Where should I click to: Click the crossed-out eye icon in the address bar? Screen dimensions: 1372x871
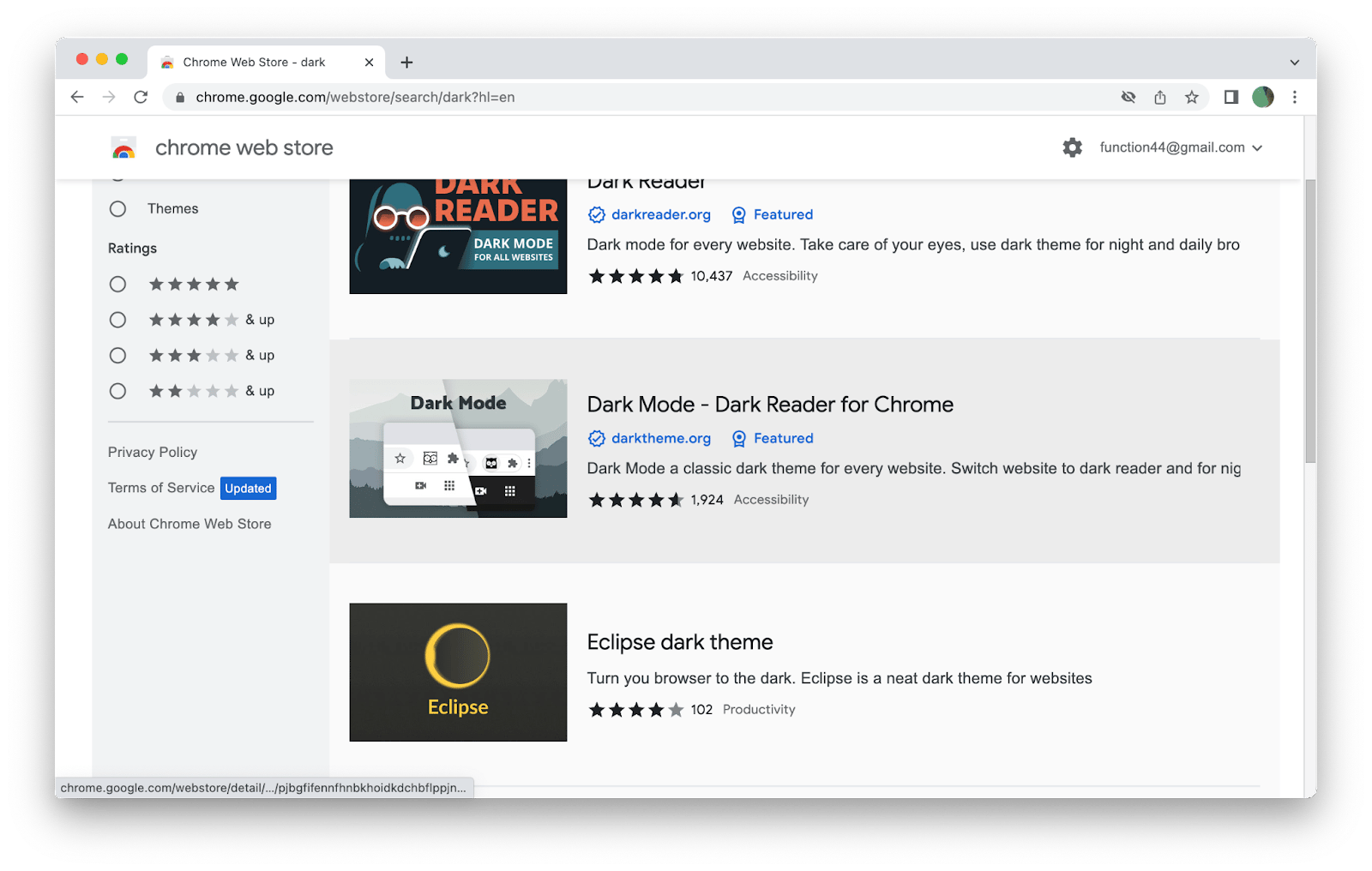(x=1128, y=97)
